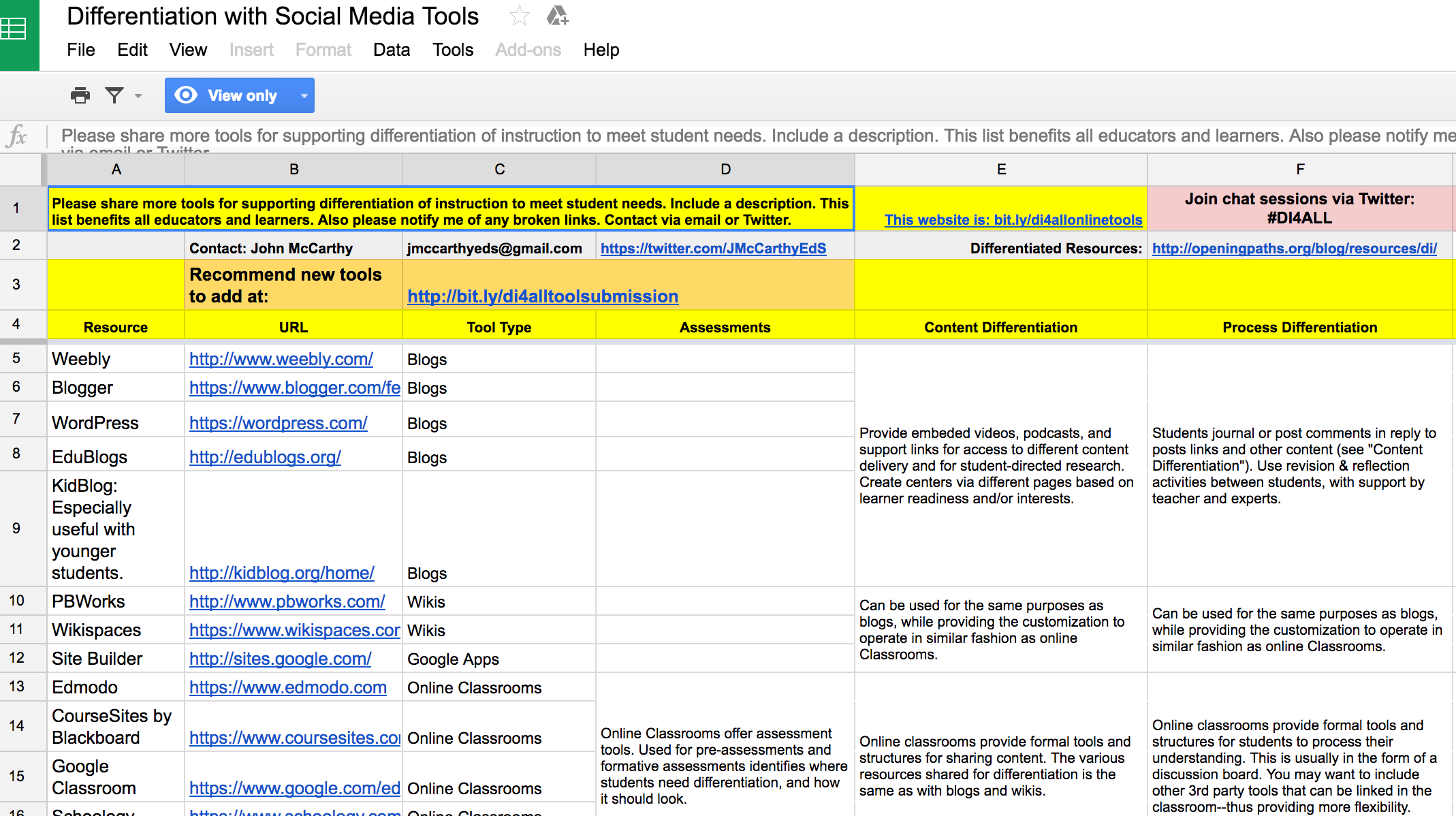This screenshot has width=1456, height=816.
Task: Select the Online Classrooms offer assessment tools cell
Action: click(x=725, y=744)
